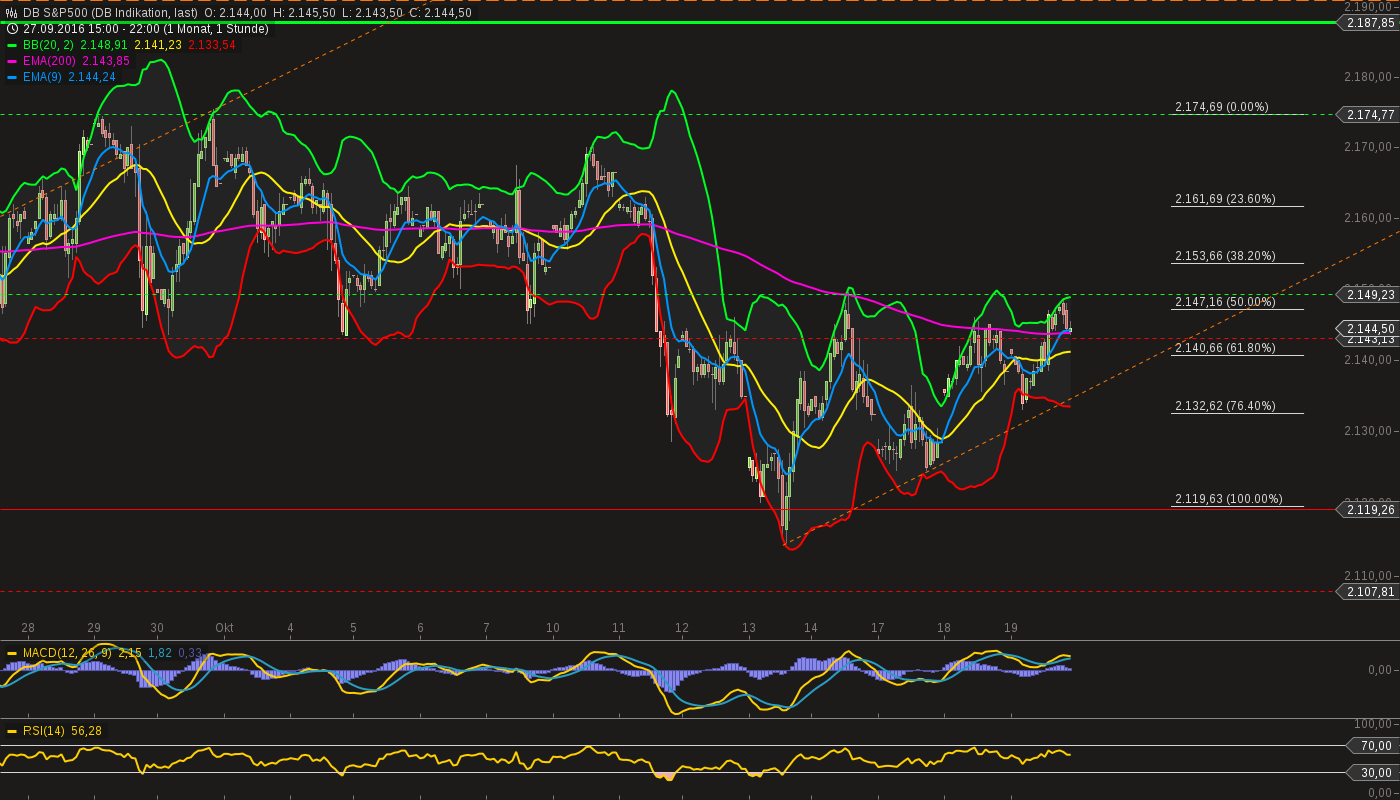Click the 2.149,23 price marker on axis

click(1368, 294)
